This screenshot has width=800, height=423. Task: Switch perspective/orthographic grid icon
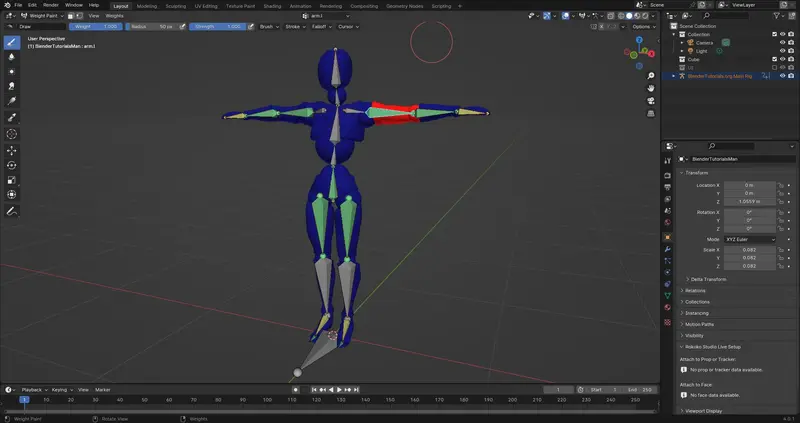tap(651, 113)
